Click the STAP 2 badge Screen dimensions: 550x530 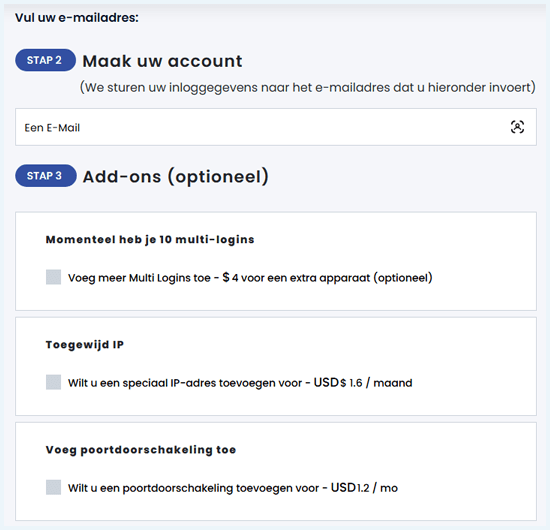[45, 60]
